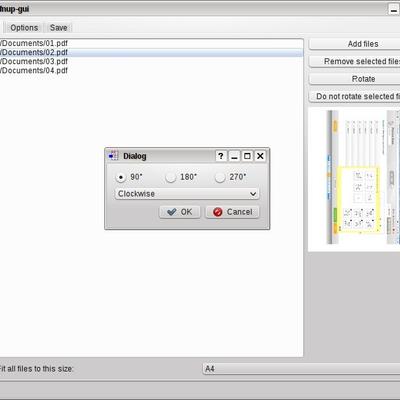
Task: Open the A4 page size dropdown
Action: coord(301,369)
